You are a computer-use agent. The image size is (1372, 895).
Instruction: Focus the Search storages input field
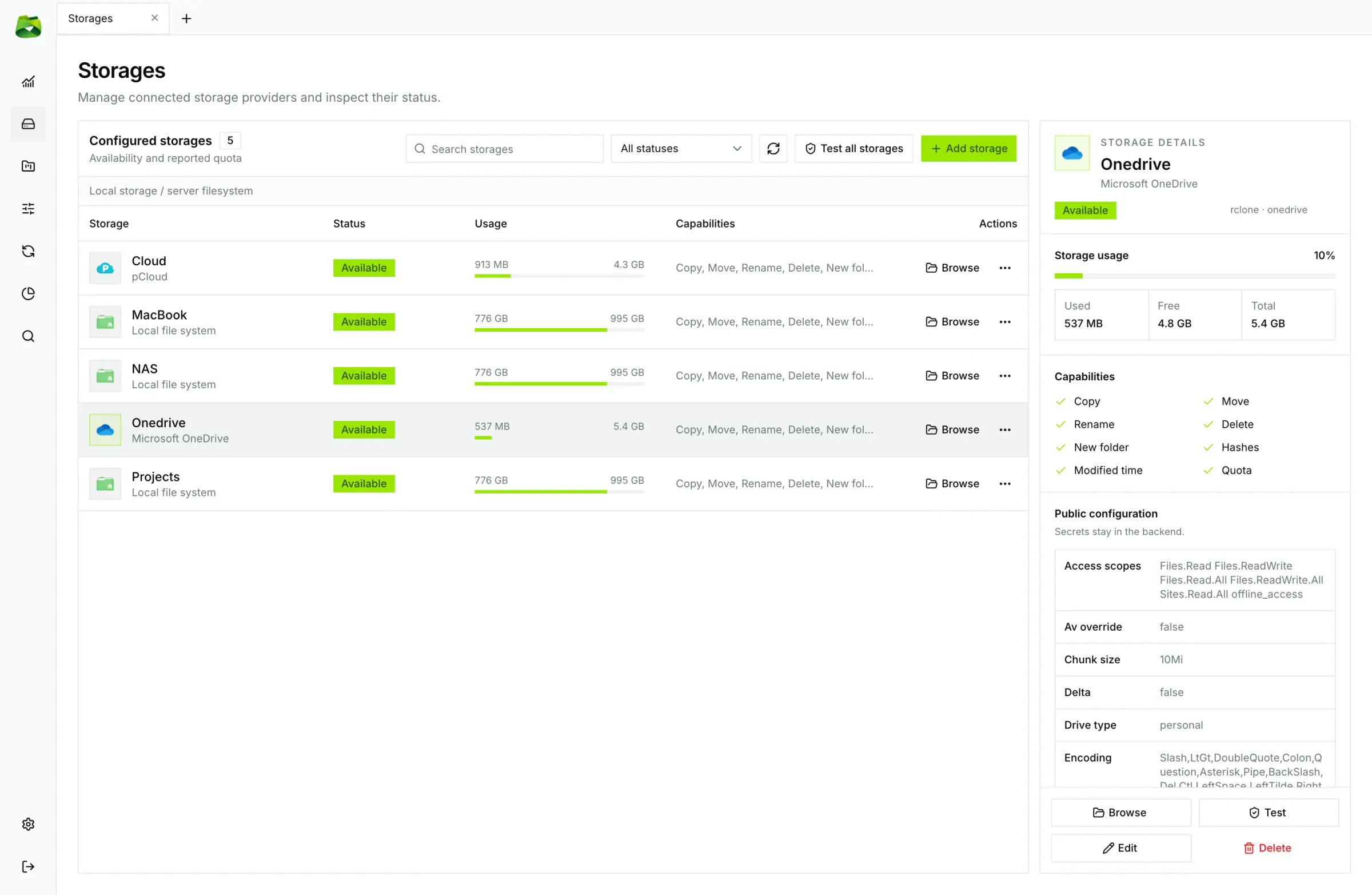(504, 148)
